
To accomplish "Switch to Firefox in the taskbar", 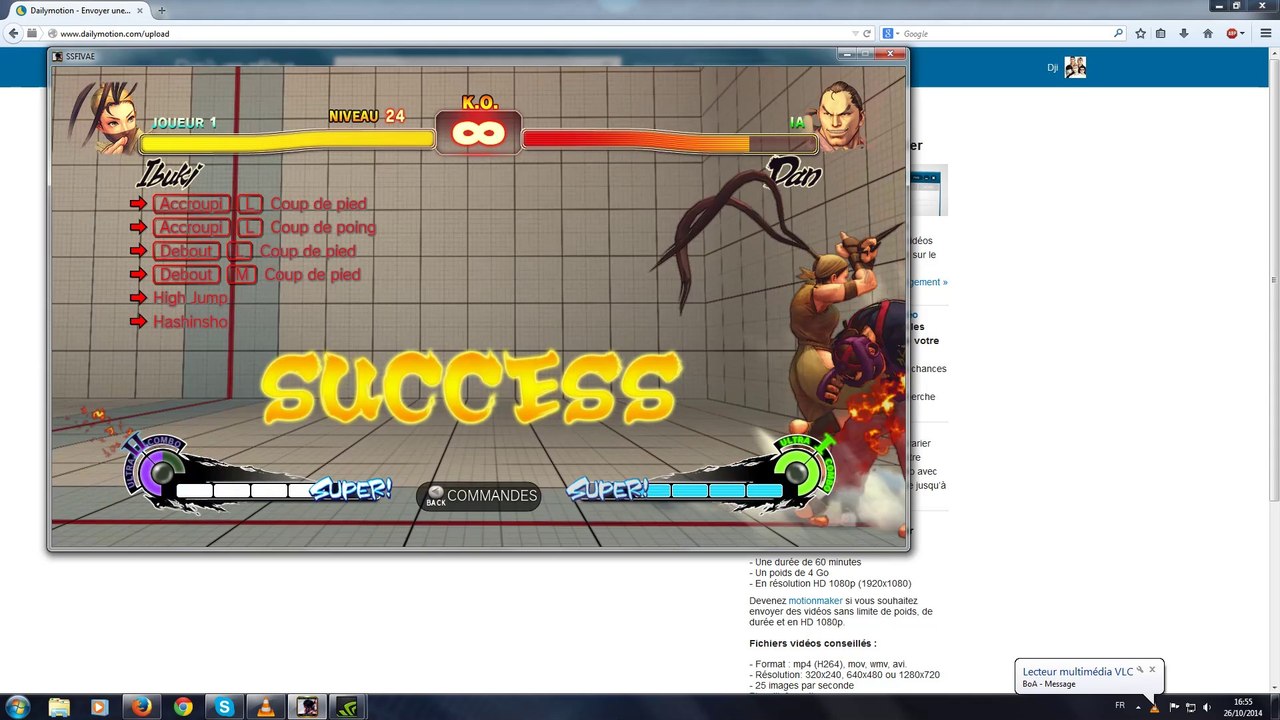I will [x=141, y=707].
